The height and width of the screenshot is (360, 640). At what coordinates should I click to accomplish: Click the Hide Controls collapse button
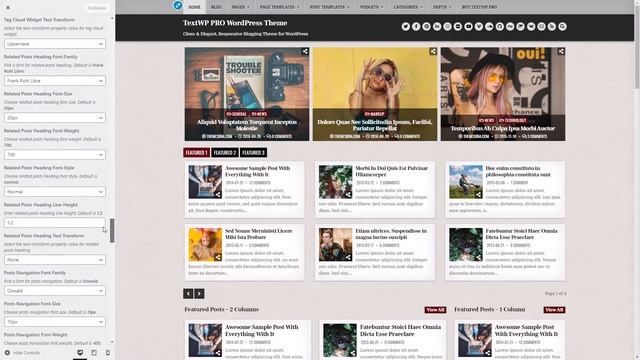(x=22, y=353)
